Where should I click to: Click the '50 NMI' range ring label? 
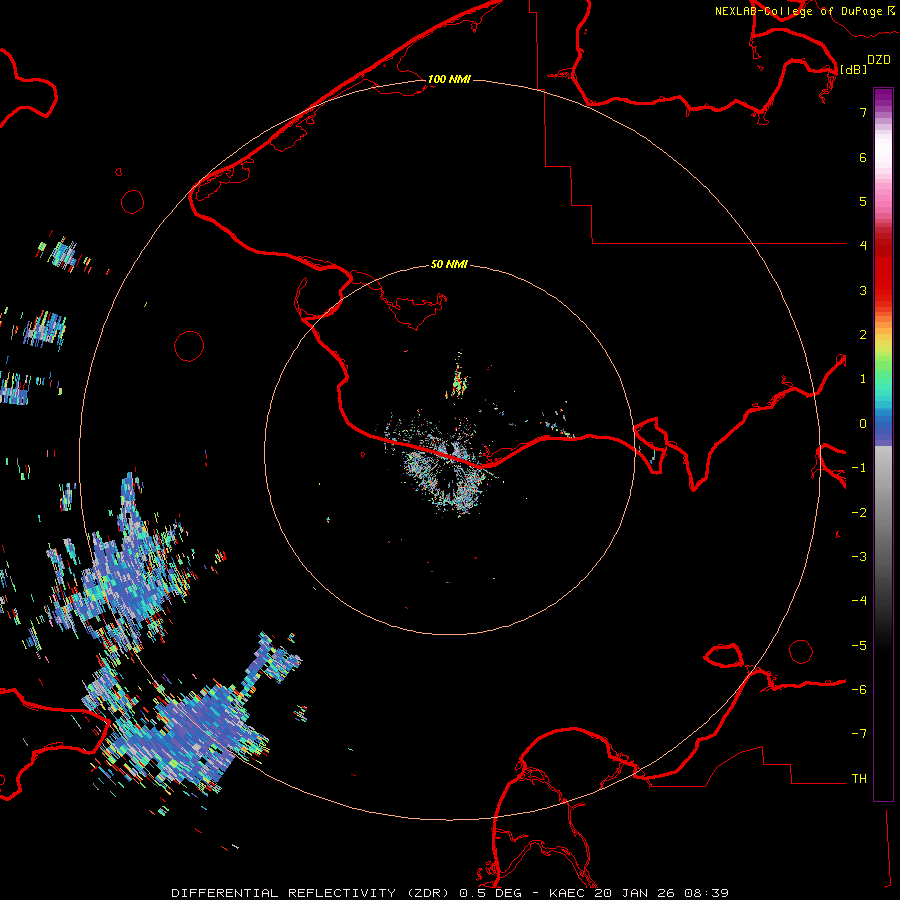[449, 264]
